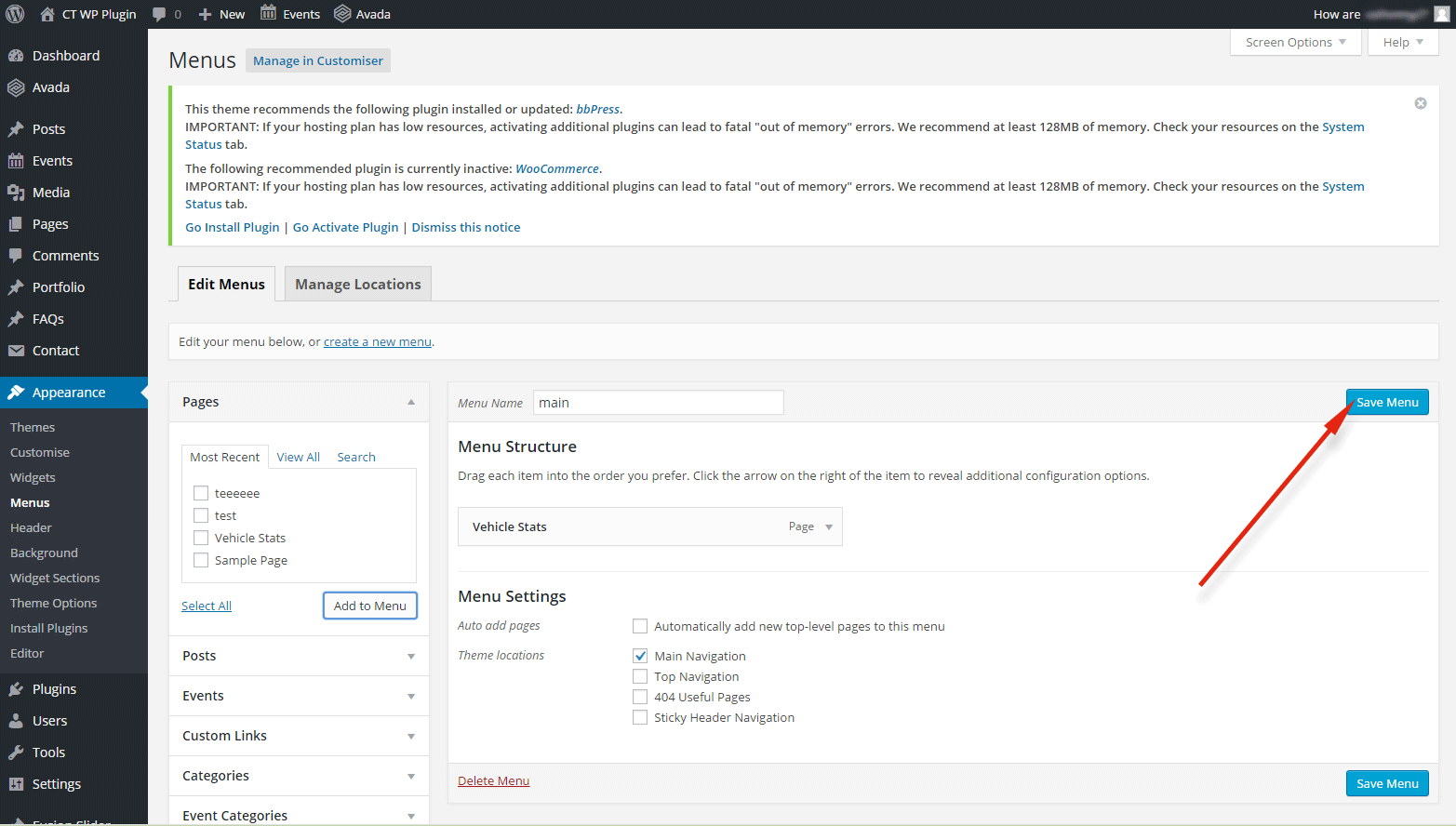Open the comments bubble icon in admin bar

click(x=159, y=14)
